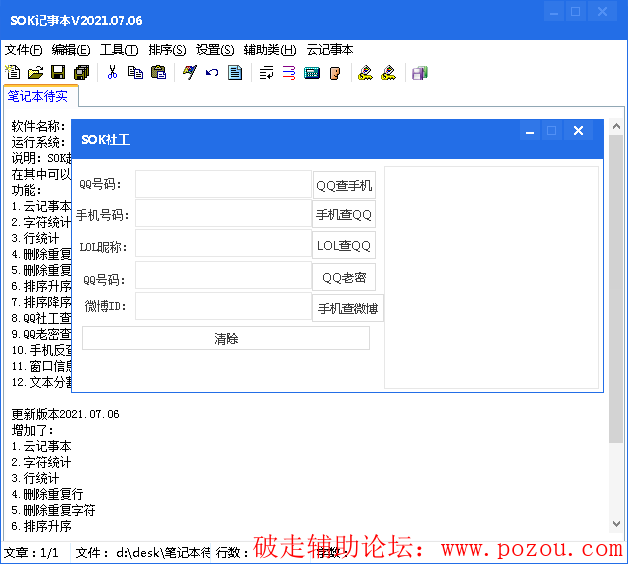
Task: Click the 功能: line in notepad
Action: coord(26,190)
